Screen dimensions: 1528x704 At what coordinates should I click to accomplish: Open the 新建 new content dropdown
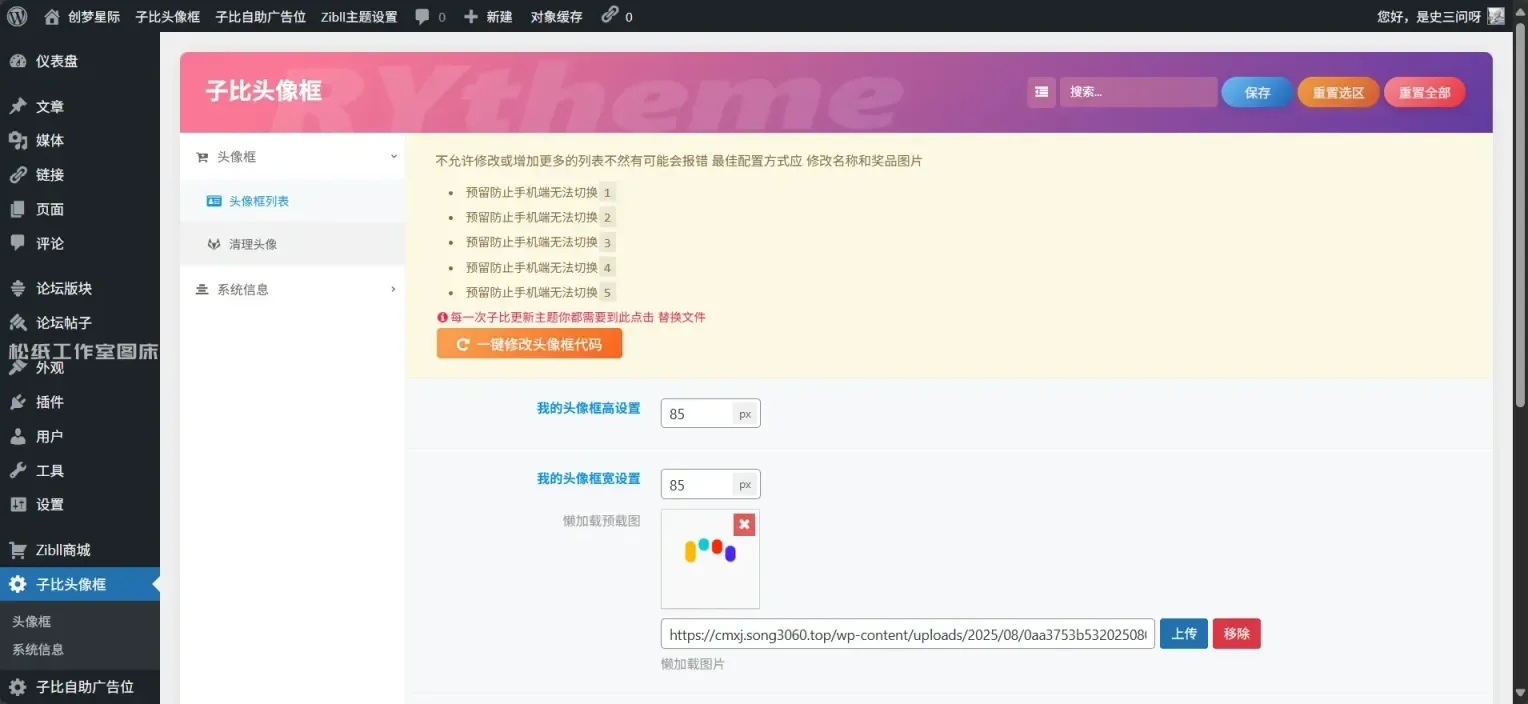(x=489, y=16)
